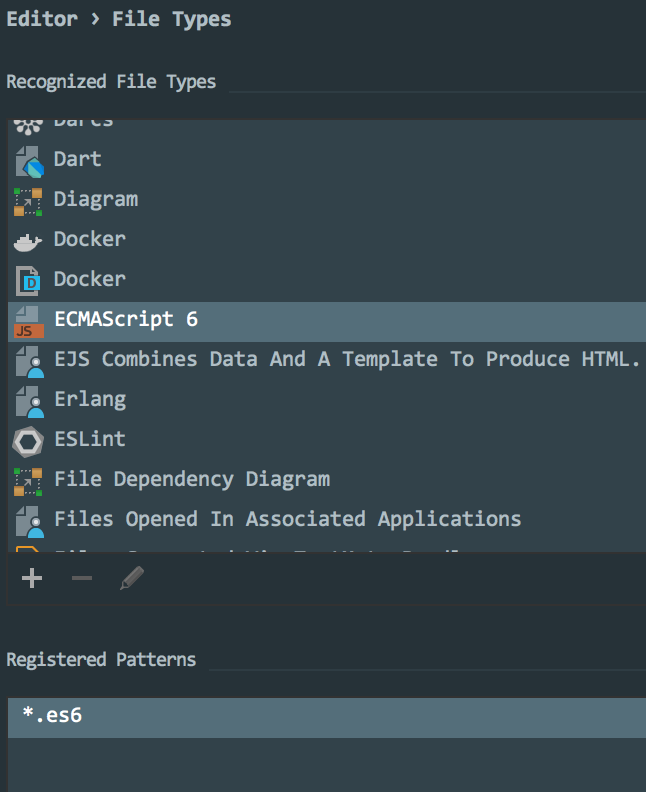The width and height of the screenshot is (646, 792).
Task: Click the Dart file type icon
Action: 29,160
